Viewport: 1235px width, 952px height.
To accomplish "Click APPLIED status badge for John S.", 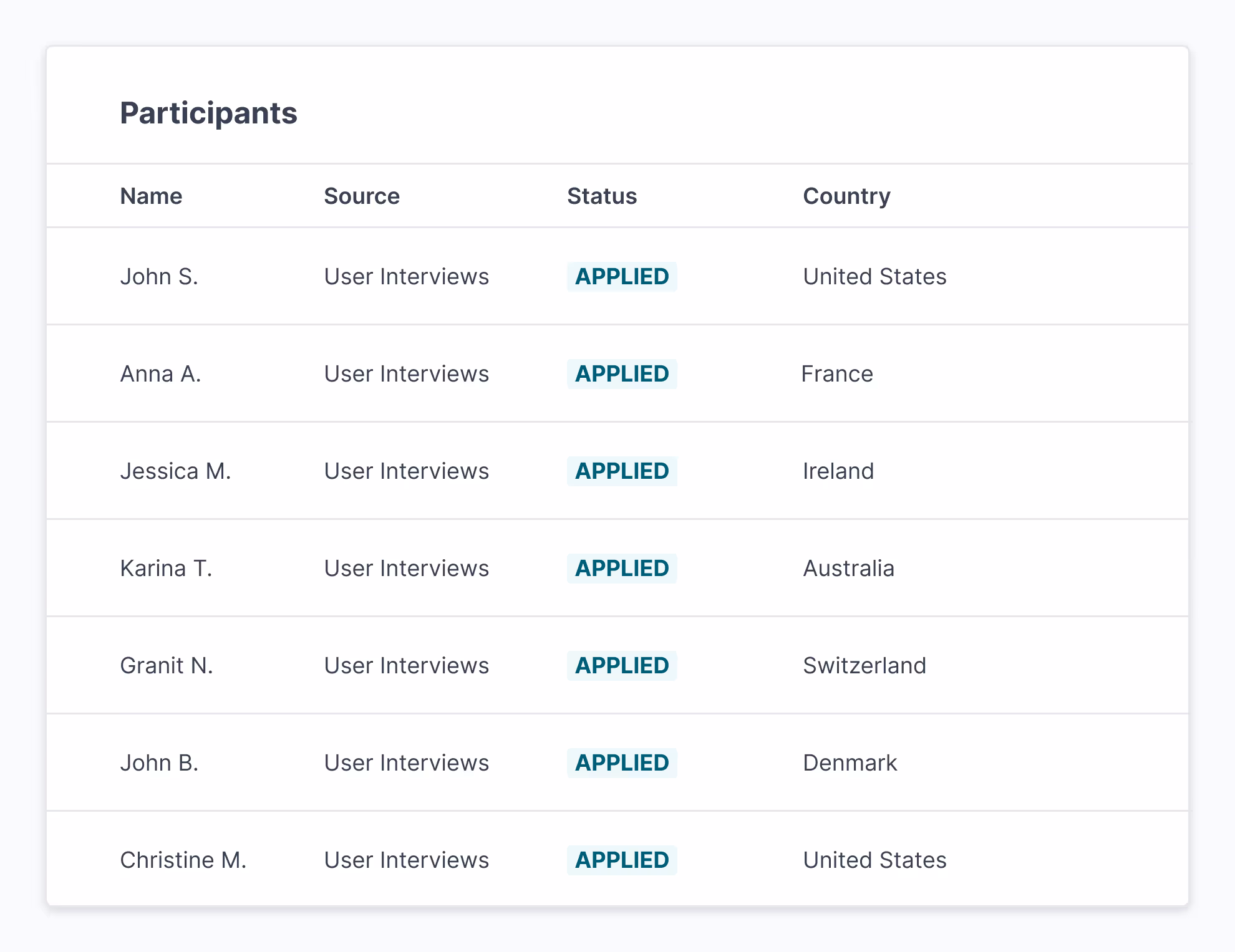I will pos(621,276).
